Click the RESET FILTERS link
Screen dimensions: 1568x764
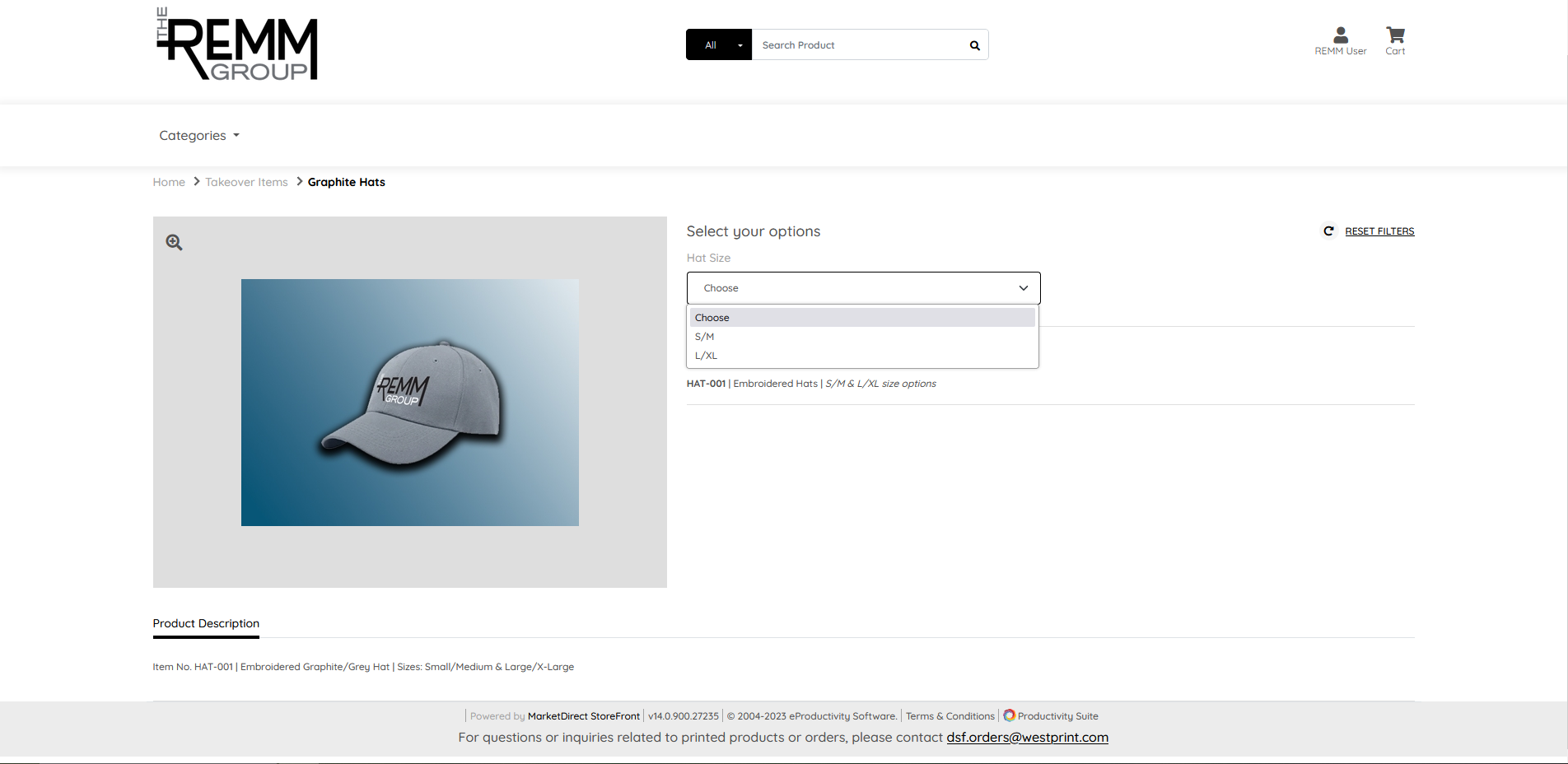tap(1379, 231)
